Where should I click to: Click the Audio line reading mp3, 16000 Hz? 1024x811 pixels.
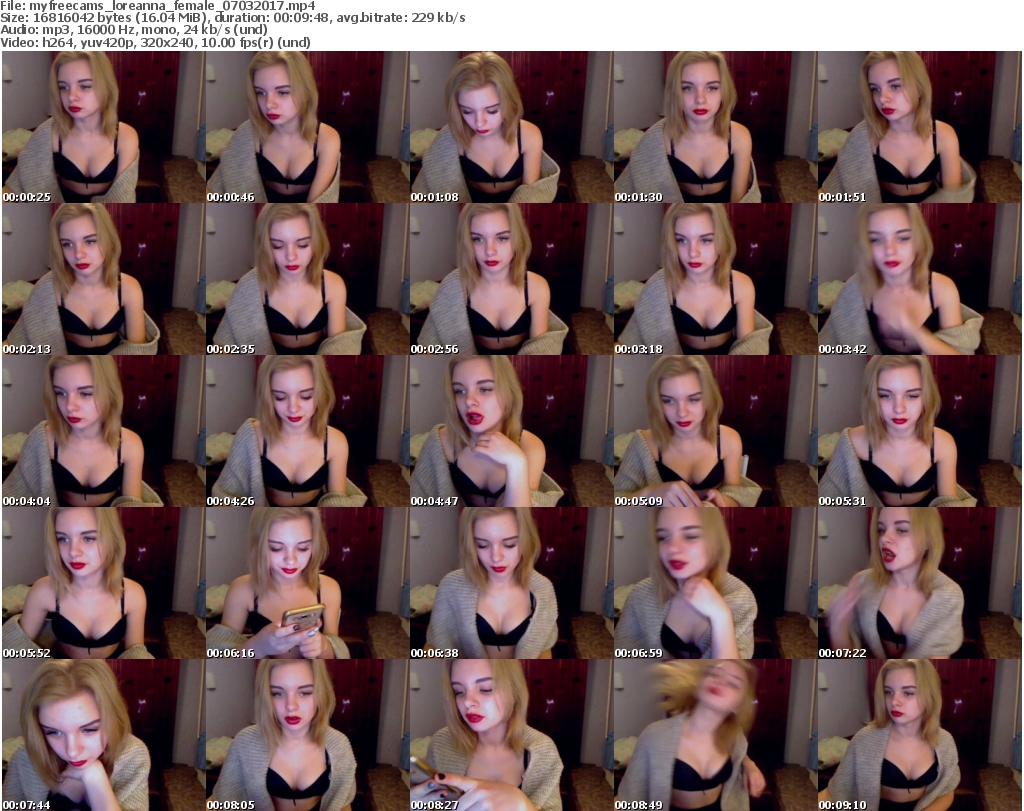pos(134,30)
